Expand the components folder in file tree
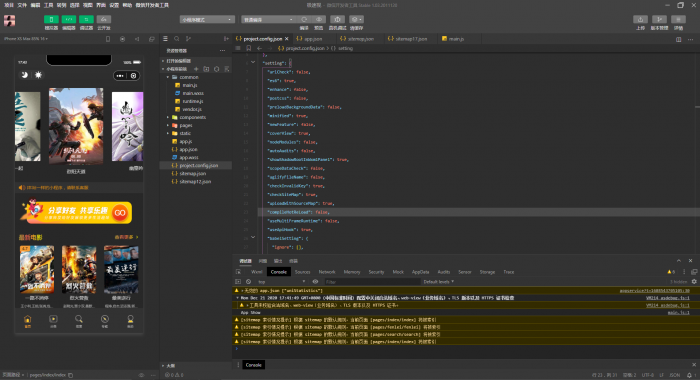This screenshot has width=700, height=380. [x=192, y=117]
